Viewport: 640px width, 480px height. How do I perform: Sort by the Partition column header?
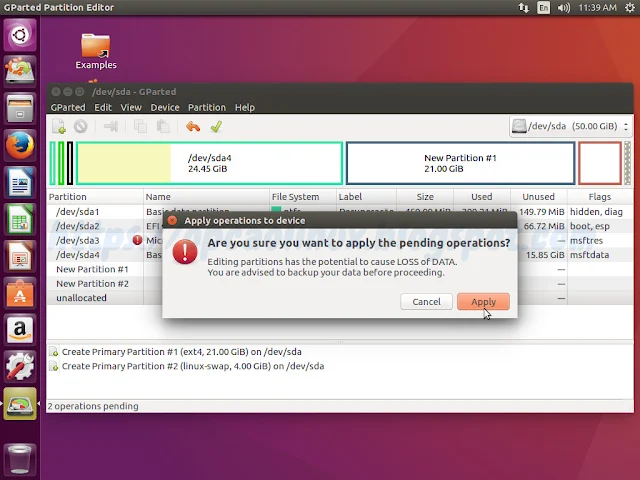point(95,197)
